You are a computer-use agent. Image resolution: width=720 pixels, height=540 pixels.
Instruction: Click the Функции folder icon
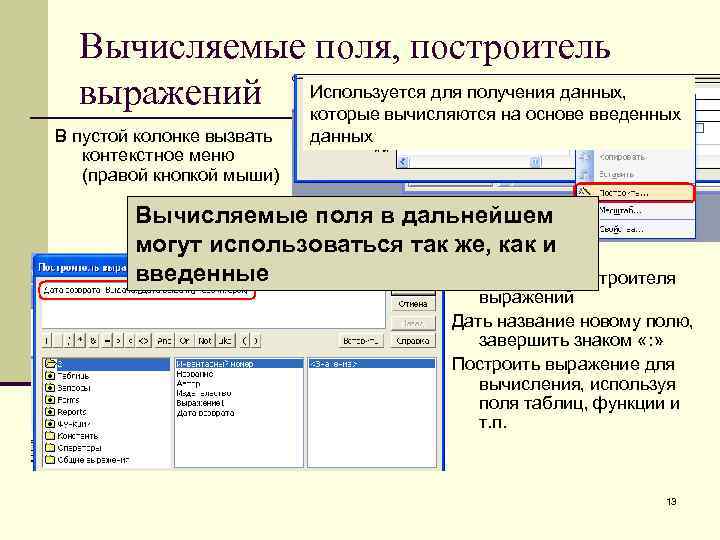50,423
